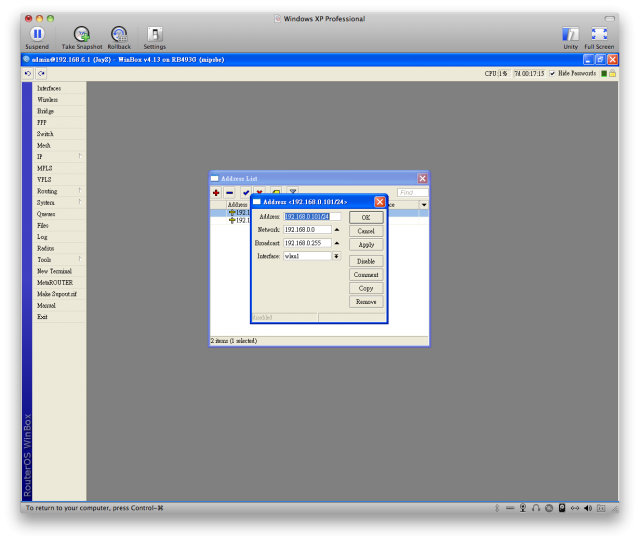This screenshot has height=542, width=640.
Task: Open New Terminal from sidebar
Action: pyautogui.click(x=59, y=271)
